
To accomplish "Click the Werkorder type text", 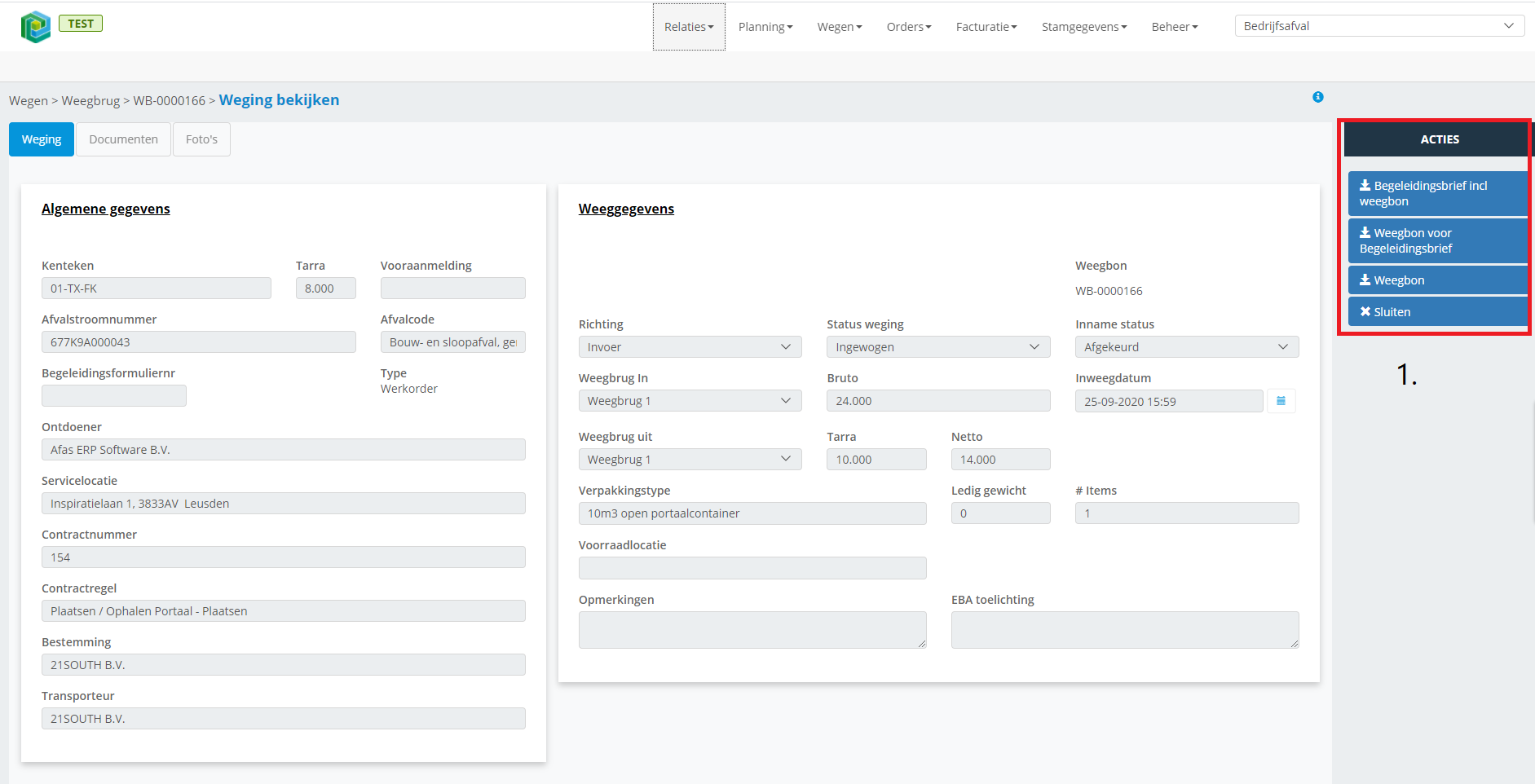I will point(409,389).
